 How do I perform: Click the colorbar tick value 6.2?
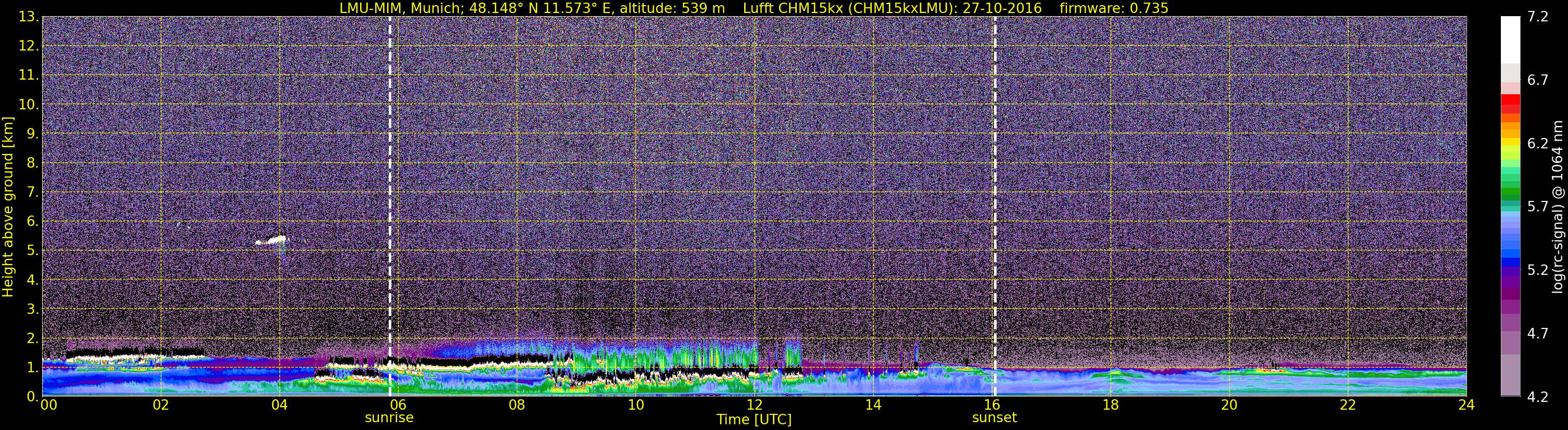pyautogui.click(x=1538, y=143)
